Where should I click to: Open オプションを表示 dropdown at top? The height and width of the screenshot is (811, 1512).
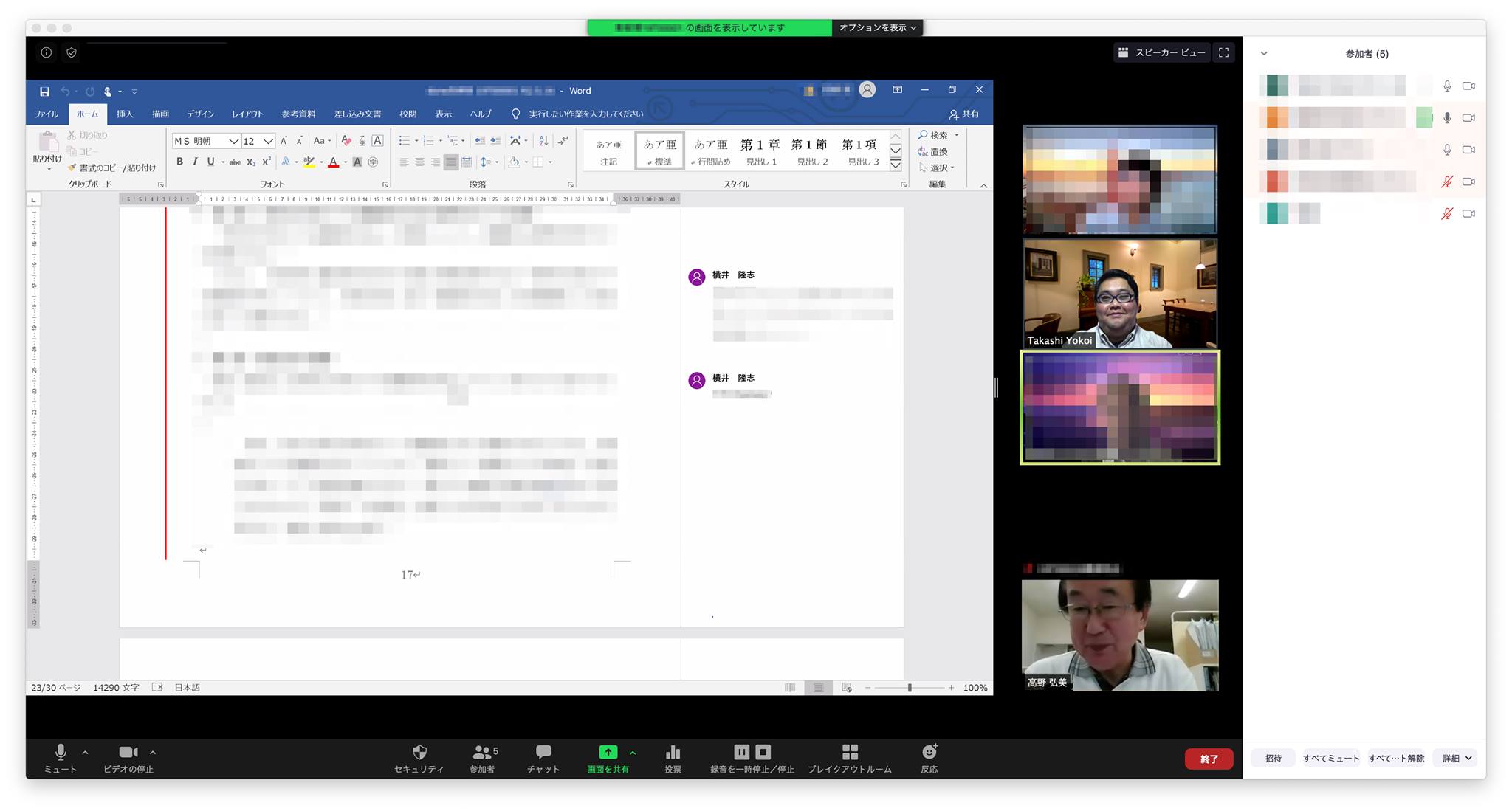(877, 27)
